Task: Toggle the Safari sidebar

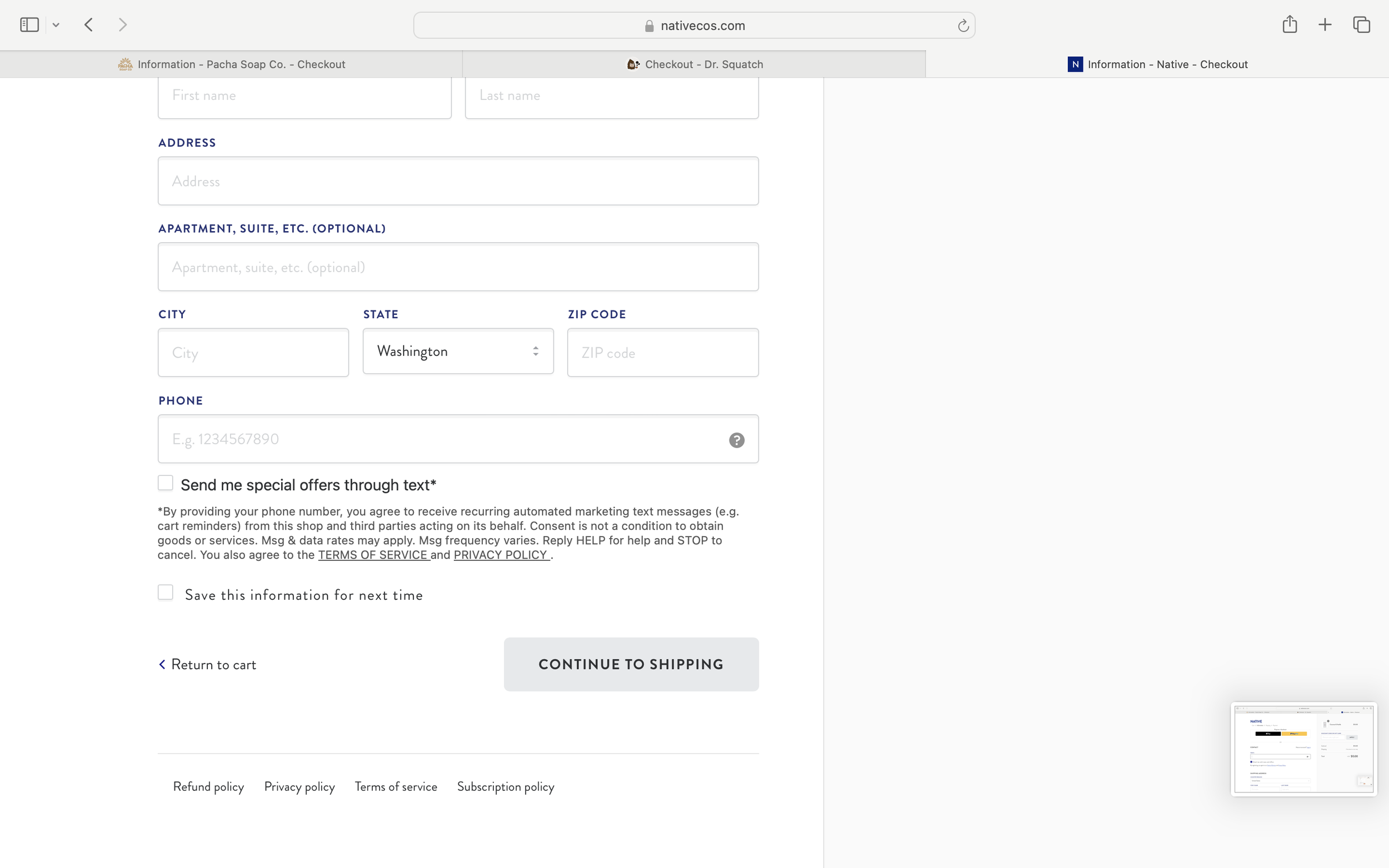Action: 29,24
